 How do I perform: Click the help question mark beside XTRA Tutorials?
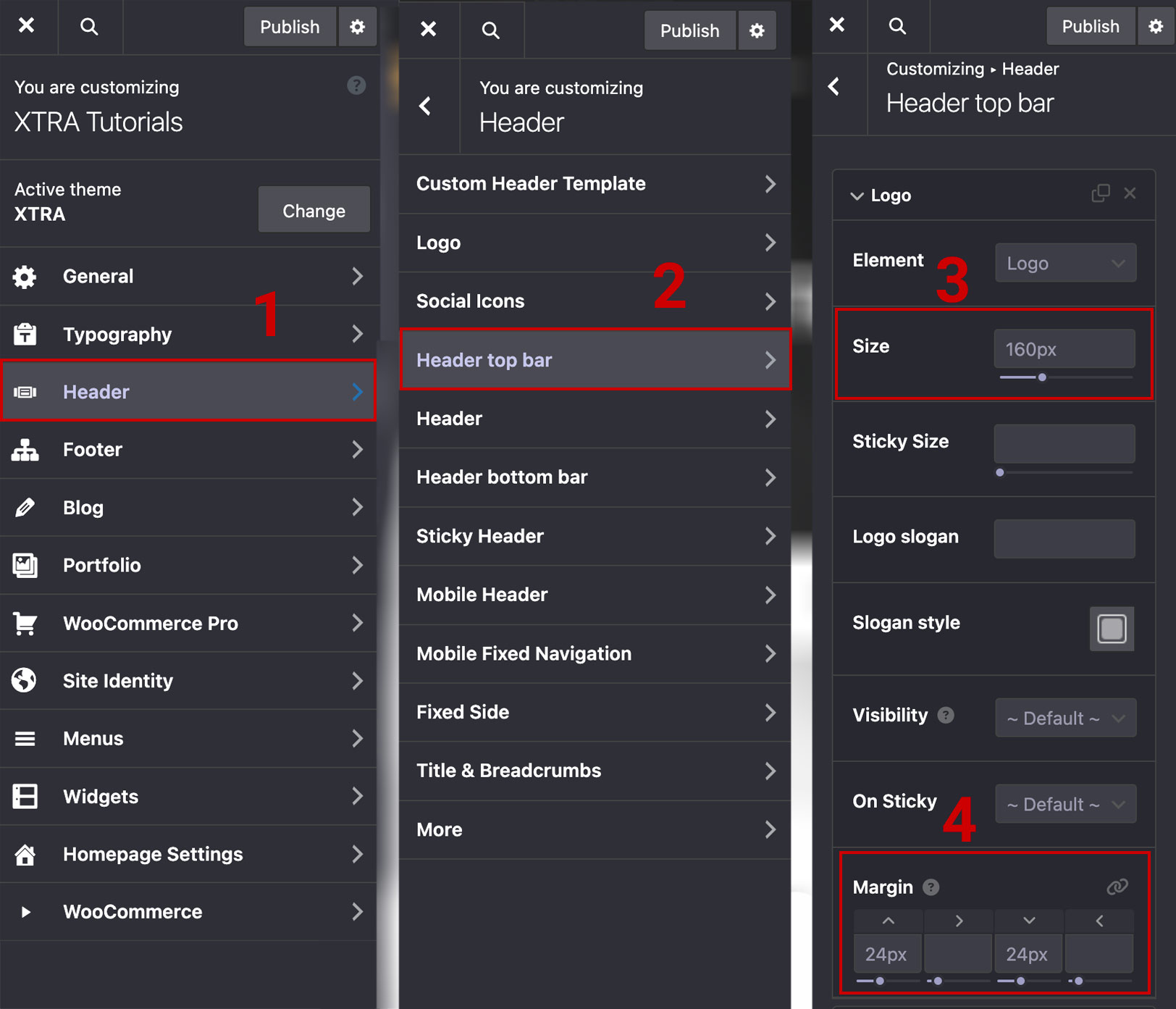356,85
